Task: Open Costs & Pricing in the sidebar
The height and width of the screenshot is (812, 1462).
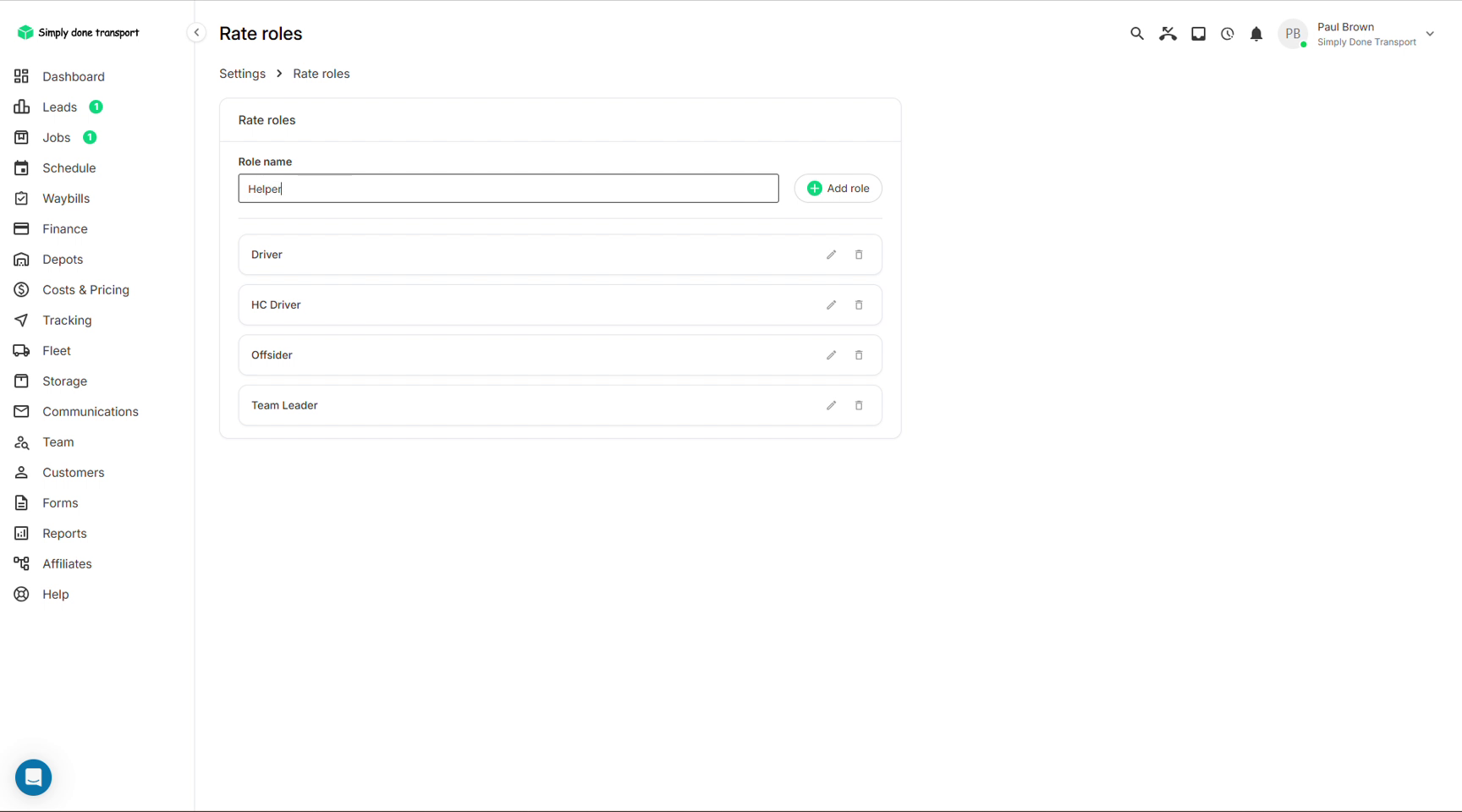Action: pyautogui.click(x=85, y=289)
